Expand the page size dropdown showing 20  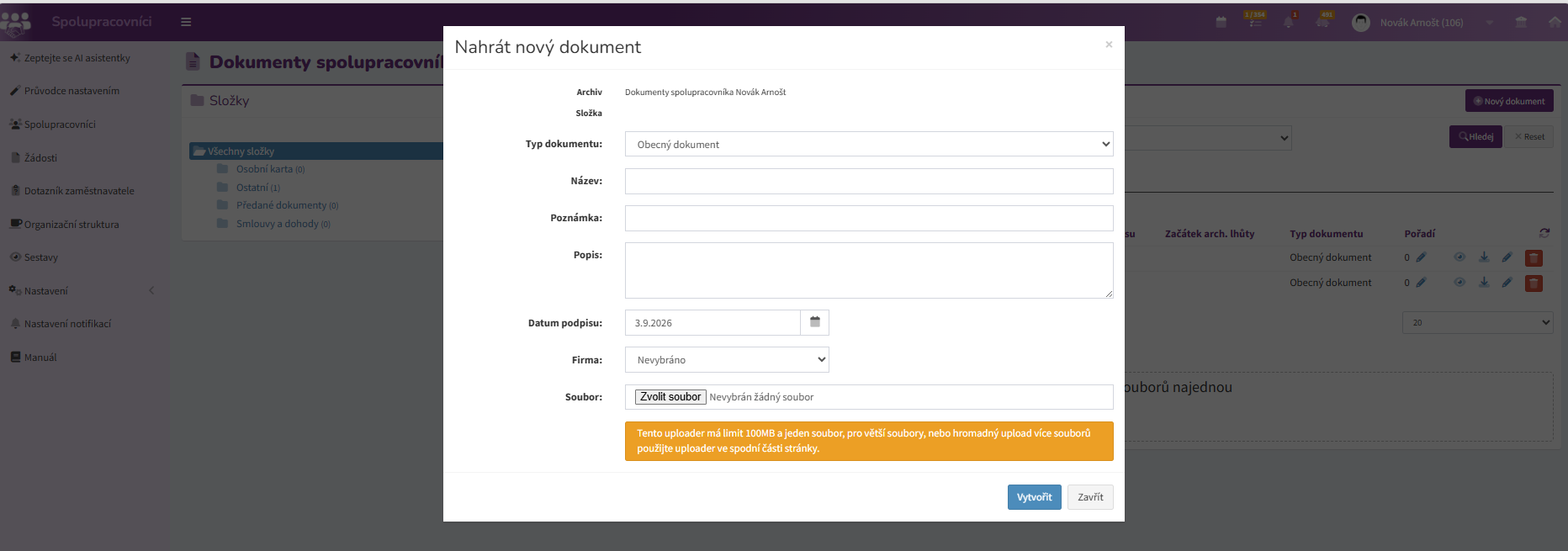click(1477, 322)
